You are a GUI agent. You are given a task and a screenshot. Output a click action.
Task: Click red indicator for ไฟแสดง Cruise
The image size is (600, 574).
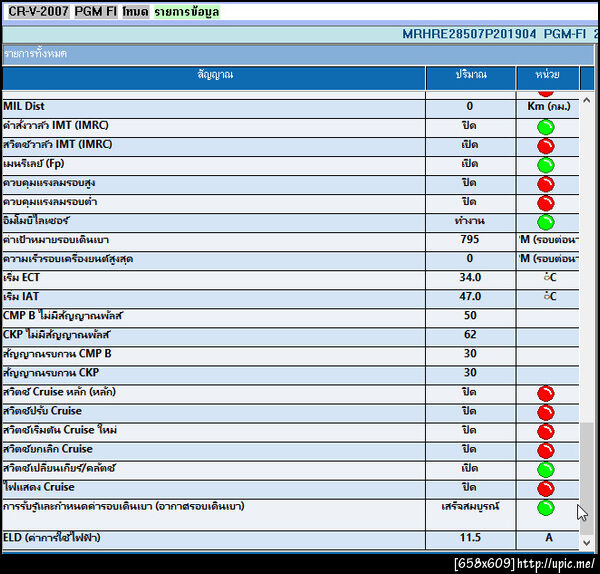tap(546, 488)
